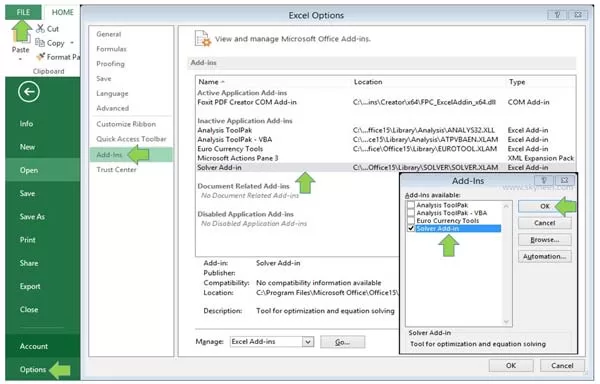600x384 pixels.
Task: Check Analysis ToolPak - VBA checkbox
Action: [x=411, y=213]
